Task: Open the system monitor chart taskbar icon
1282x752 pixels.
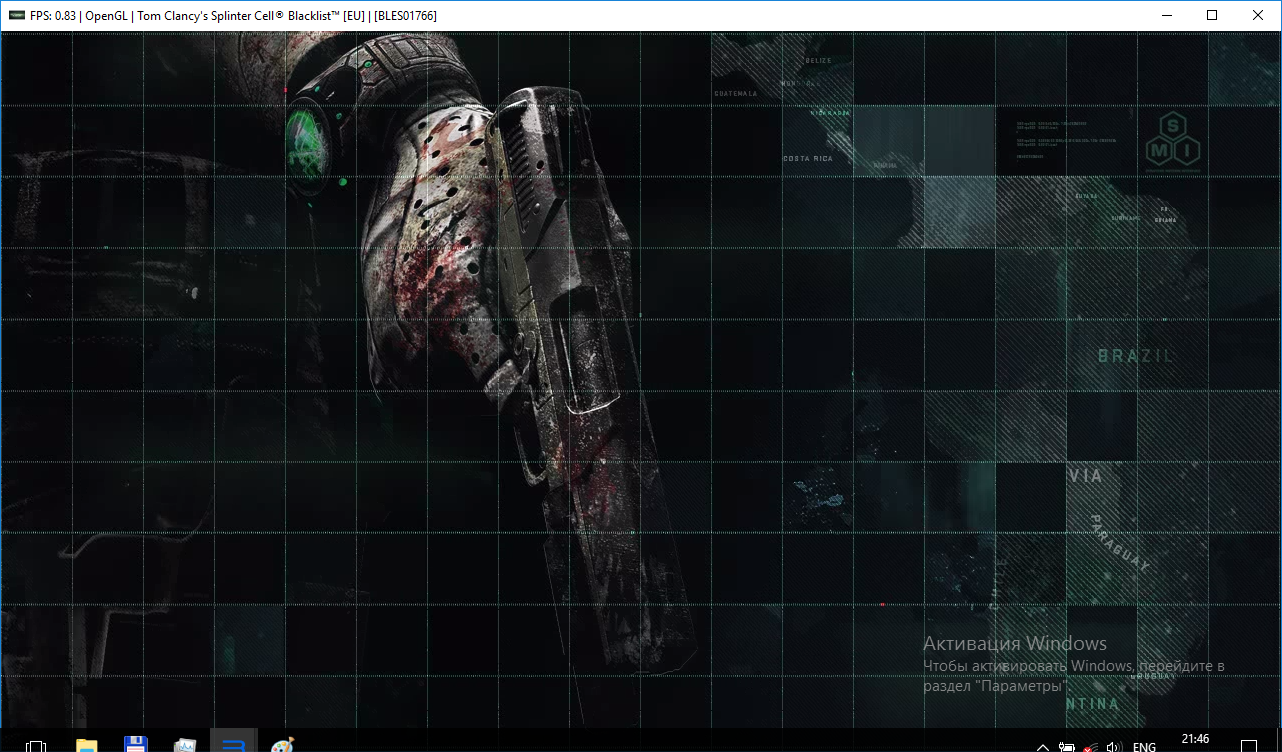Action: [x=185, y=745]
